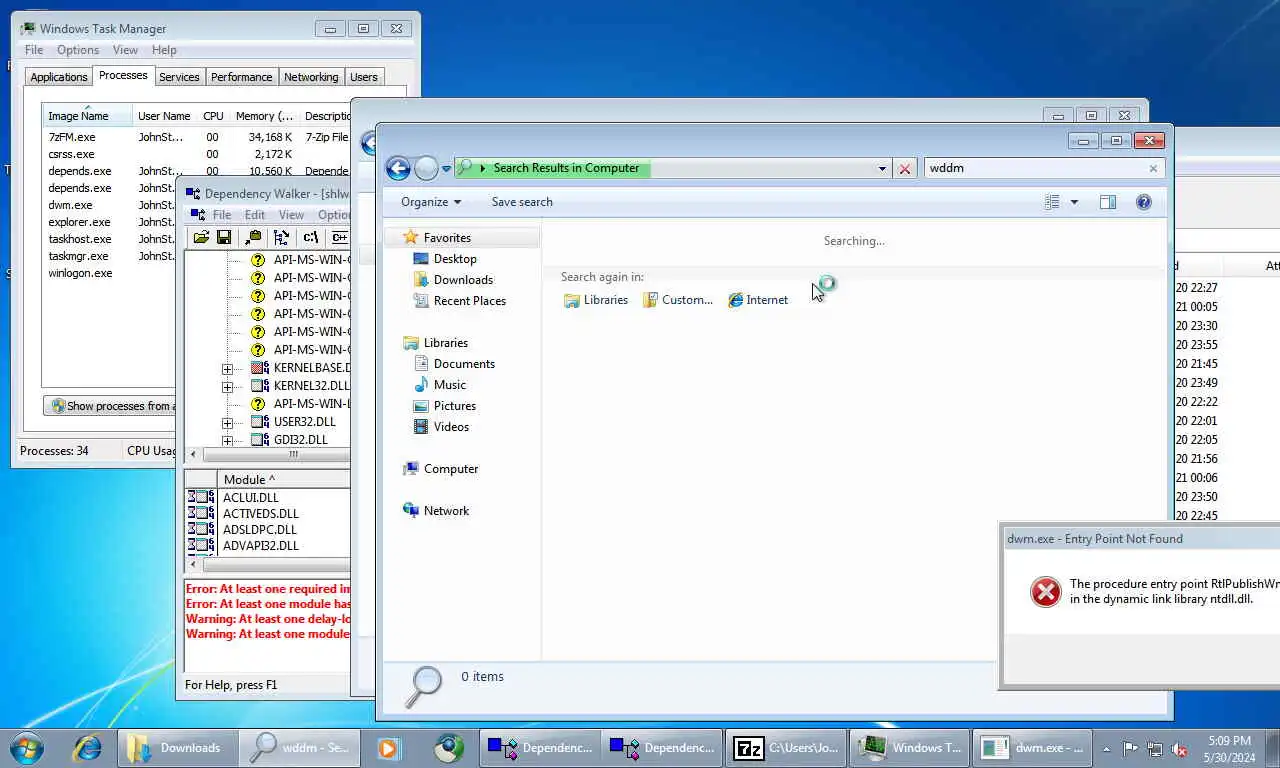
Task: Click the Open file icon in Dependency Walker
Action: 201,237
